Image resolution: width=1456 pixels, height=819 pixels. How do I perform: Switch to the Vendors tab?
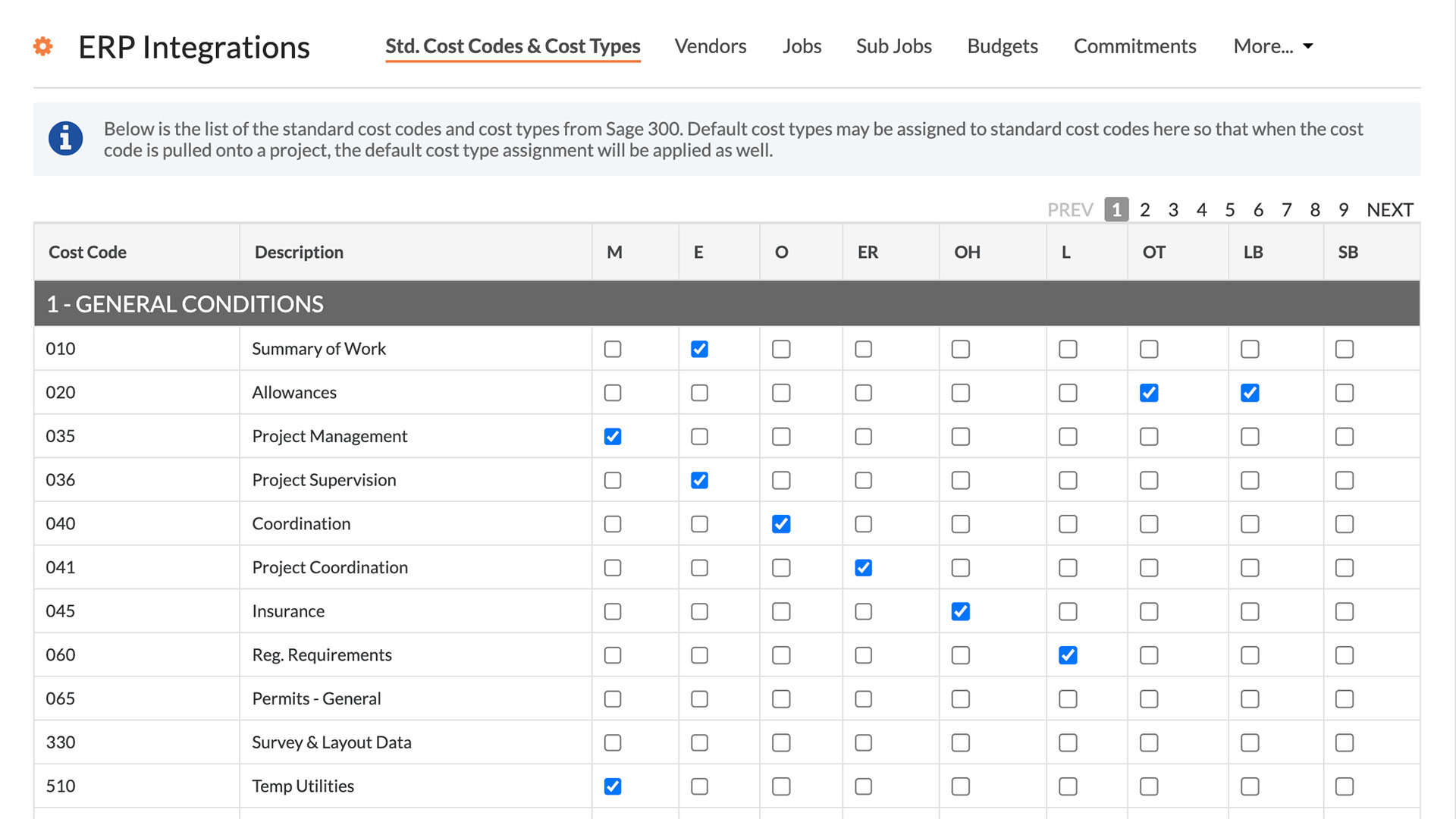pos(710,46)
